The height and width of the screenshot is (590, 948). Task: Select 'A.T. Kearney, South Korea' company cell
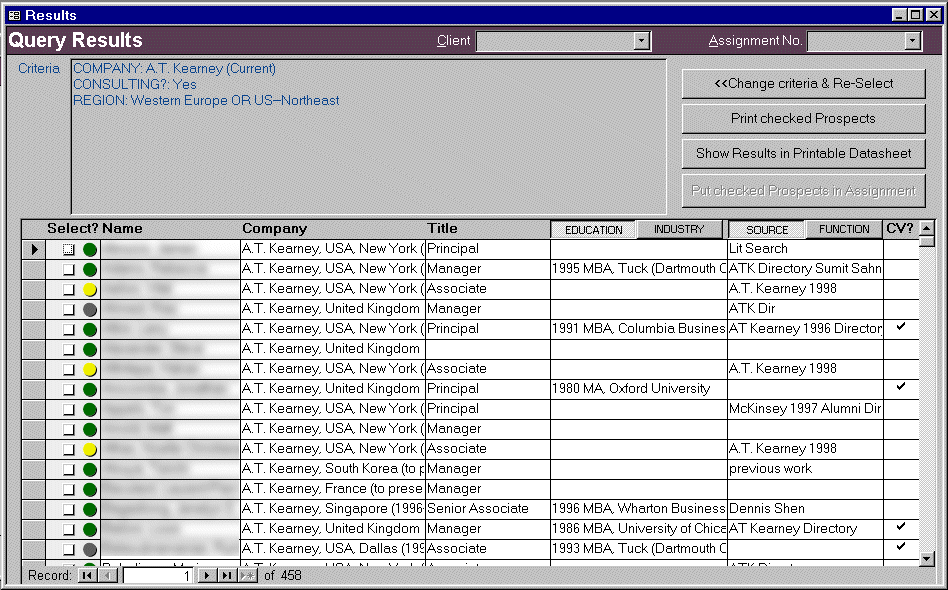pyautogui.click(x=333, y=469)
